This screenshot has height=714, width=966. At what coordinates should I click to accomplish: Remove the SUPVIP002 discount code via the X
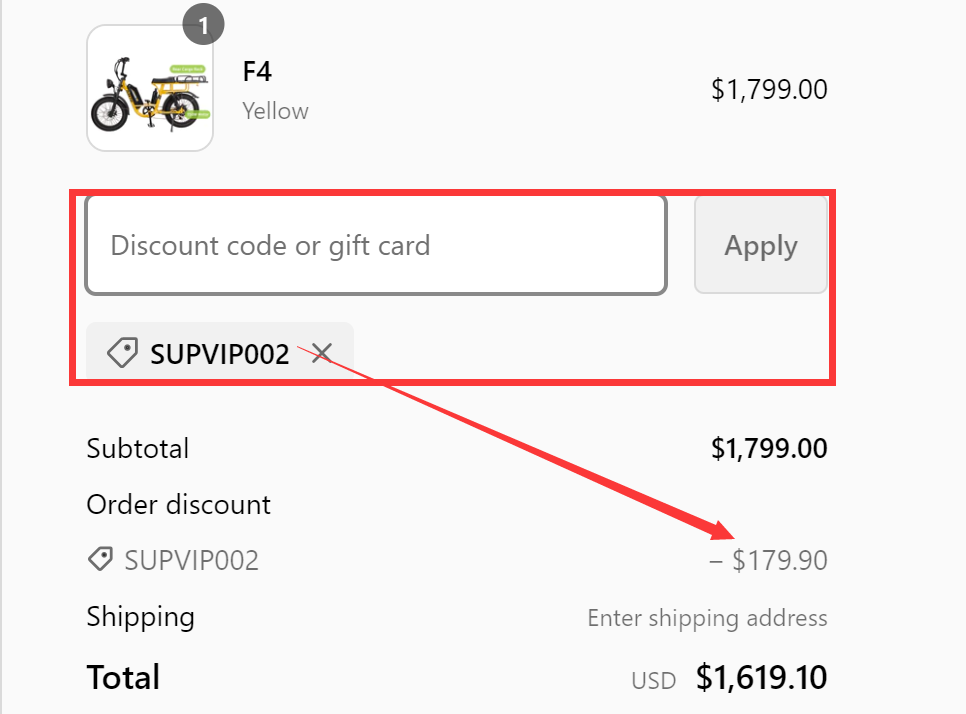pyautogui.click(x=322, y=353)
